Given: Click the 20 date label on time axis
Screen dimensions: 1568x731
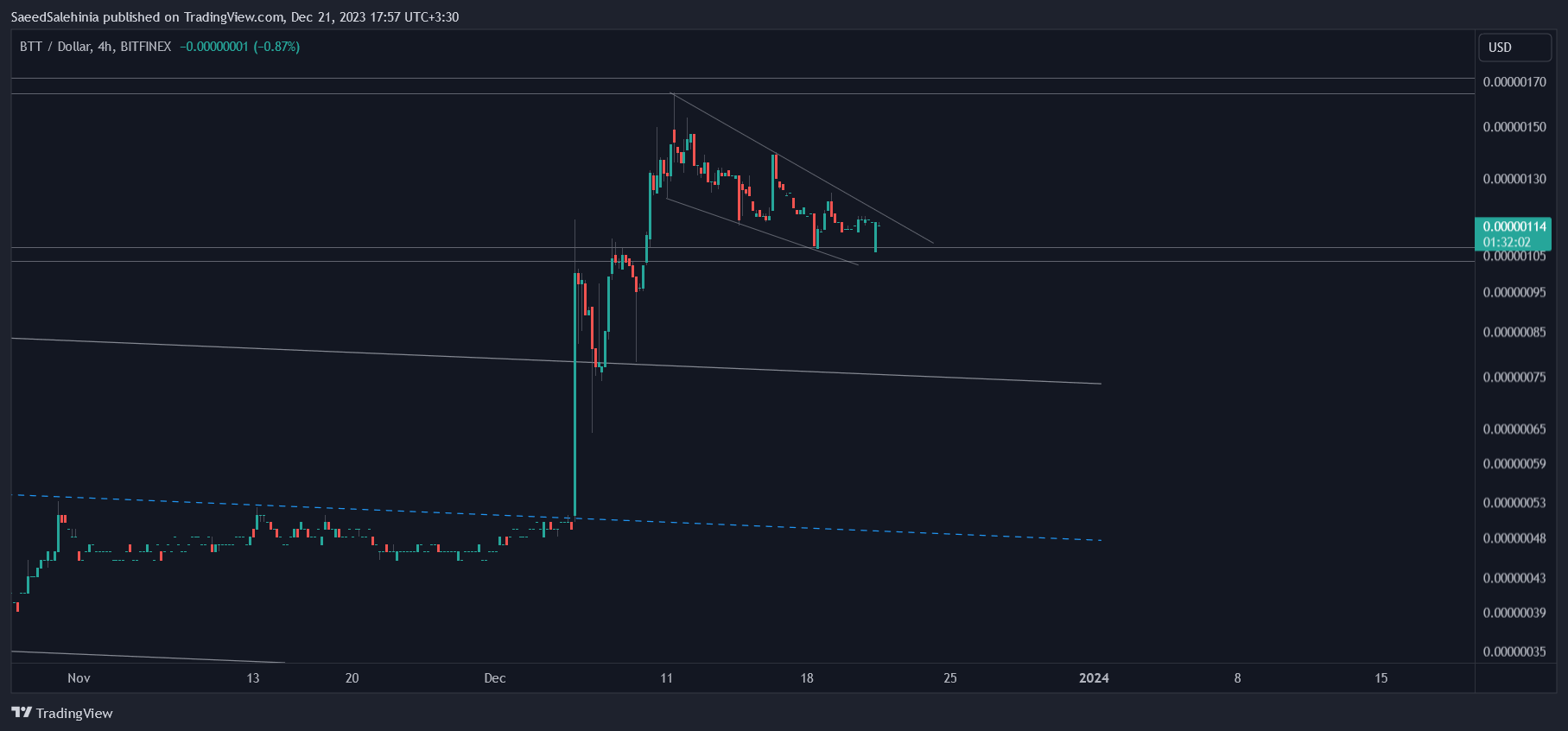Looking at the screenshot, I should click(352, 678).
